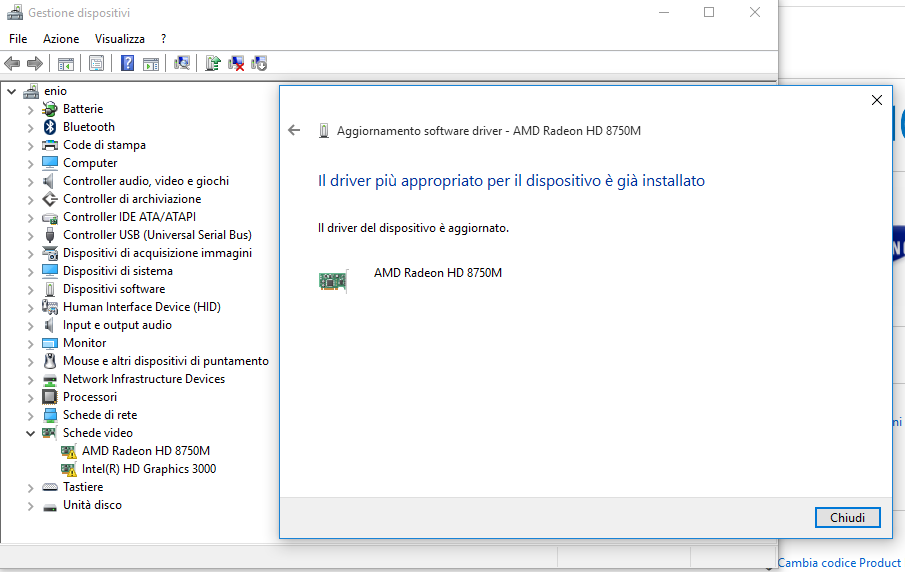Select Intel(R) HD Graphics 3000 in tree
Screen dimensions: 905x572
(x=149, y=469)
